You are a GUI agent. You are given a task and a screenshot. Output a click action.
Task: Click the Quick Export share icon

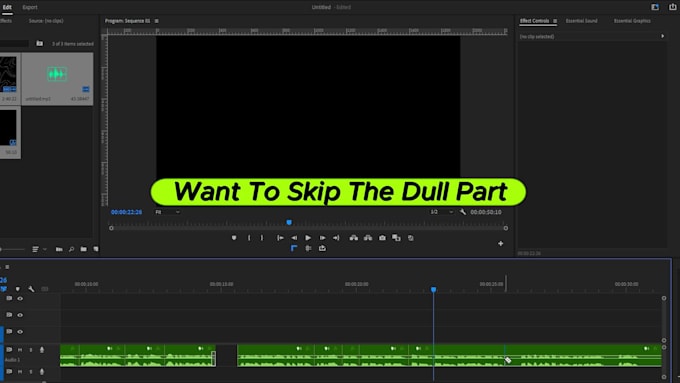click(x=673, y=7)
